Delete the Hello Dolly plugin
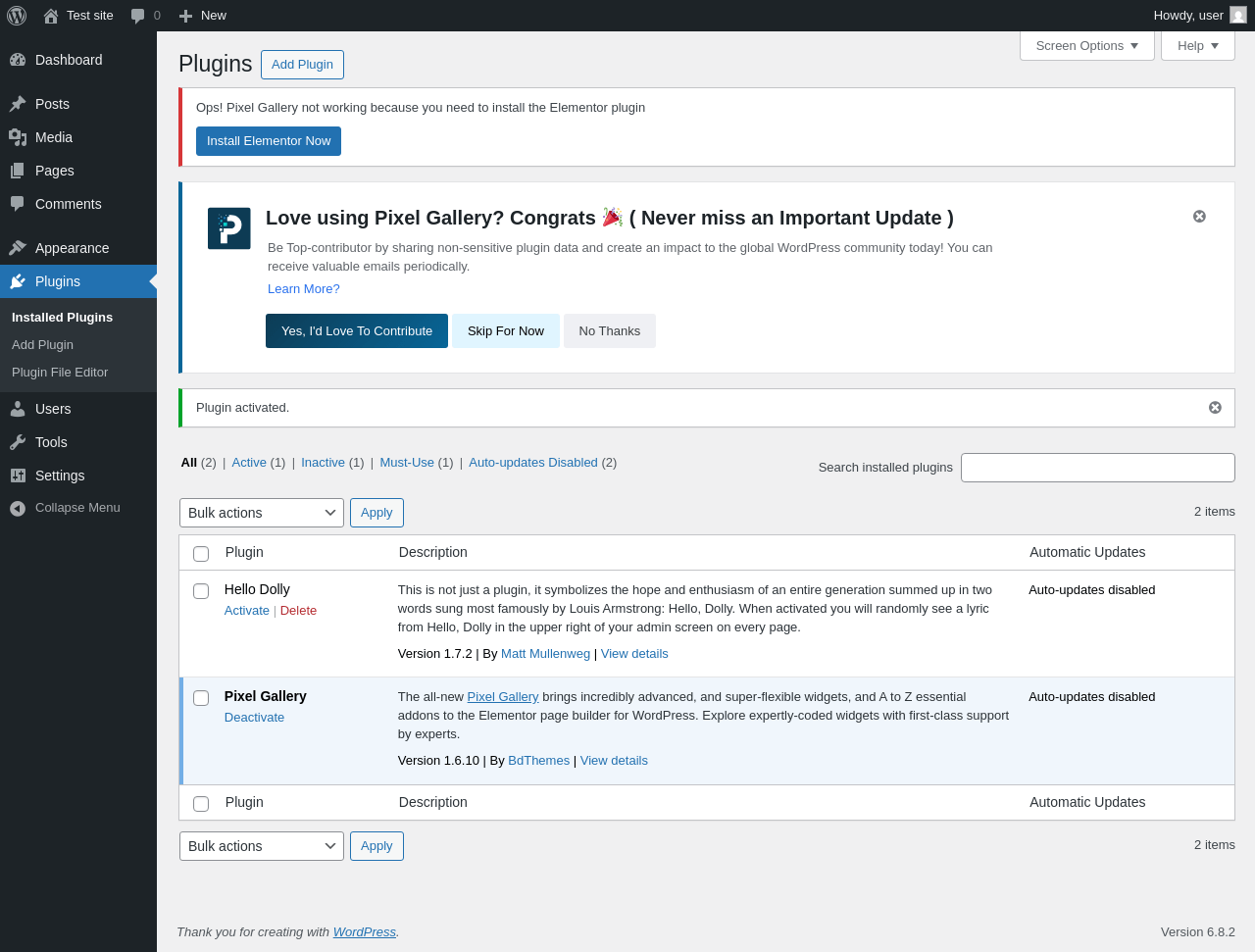 298,611
